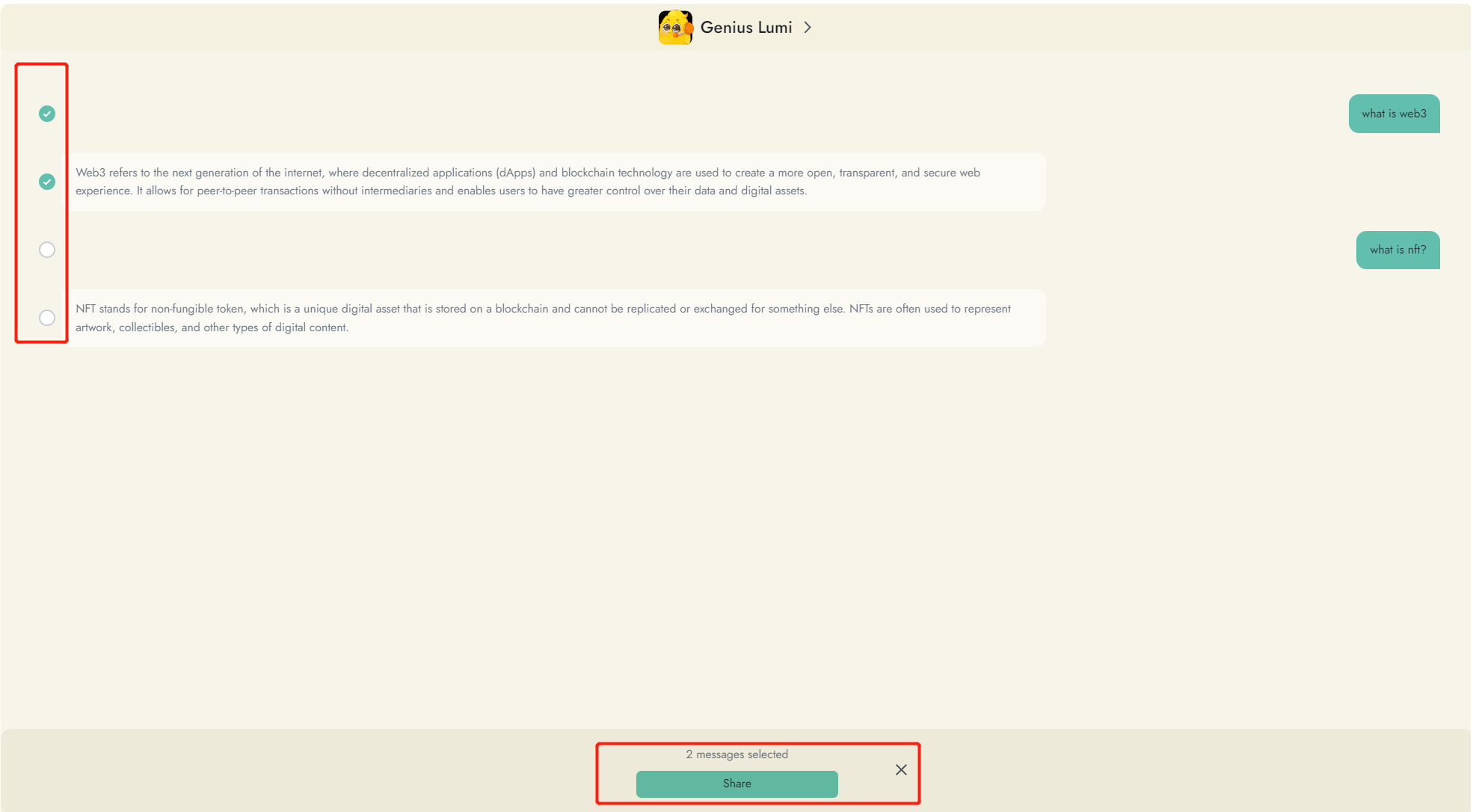
Task: Close the message selection bar with X
Action: [x=901, y=770]
